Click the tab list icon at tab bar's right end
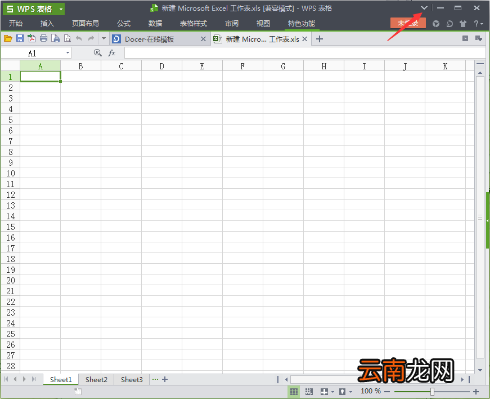The width and height of the screenshot is (491, 399). pos(478,39)
